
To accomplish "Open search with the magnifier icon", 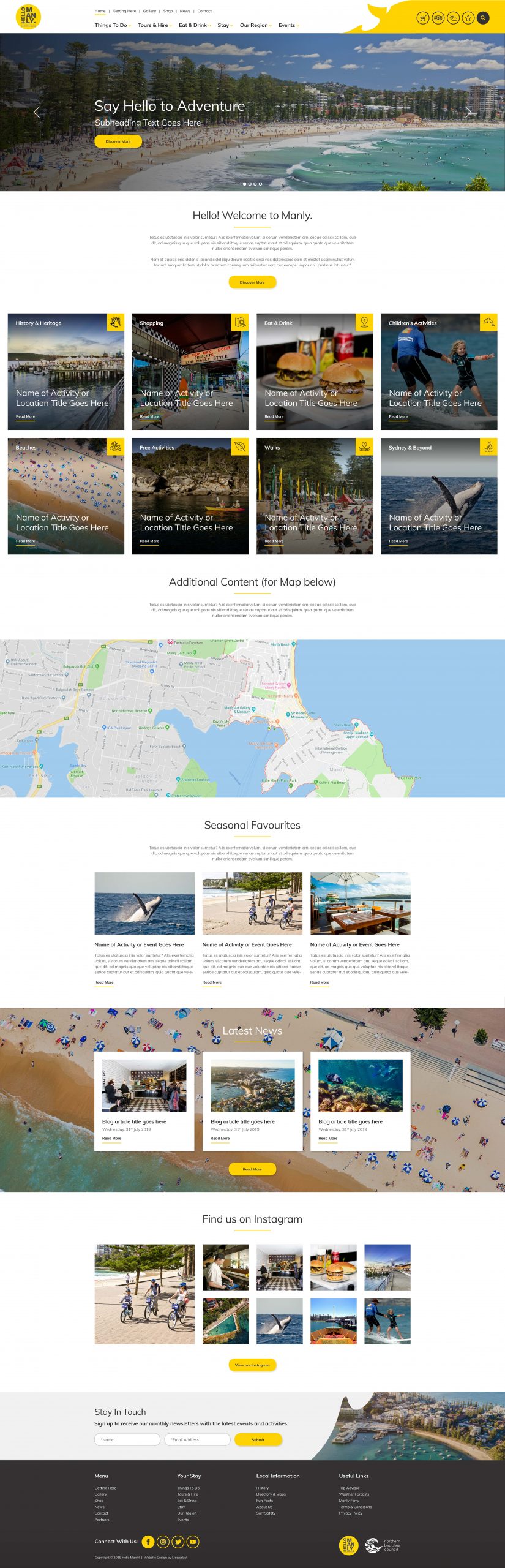I will point(483,18).
